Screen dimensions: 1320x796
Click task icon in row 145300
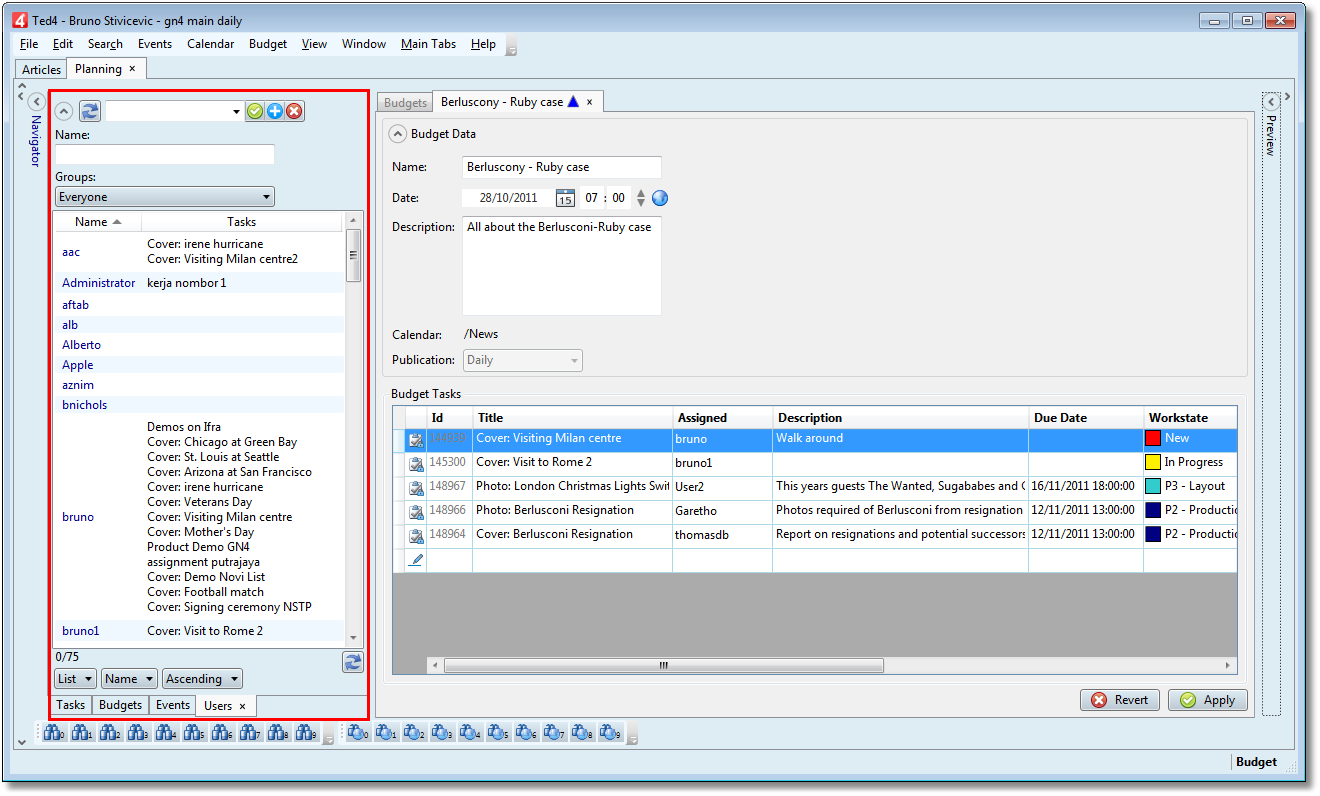tap(415, 463)
